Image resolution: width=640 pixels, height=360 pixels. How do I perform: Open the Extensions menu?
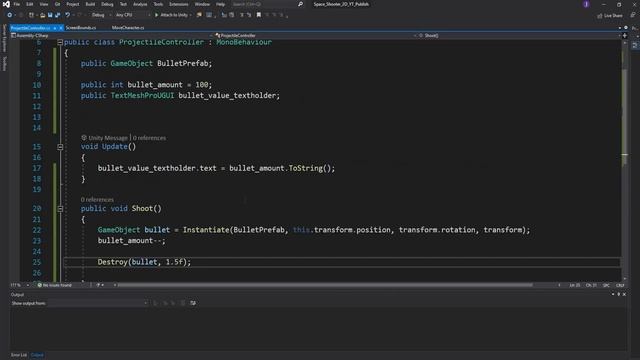(x=179, y=4)
